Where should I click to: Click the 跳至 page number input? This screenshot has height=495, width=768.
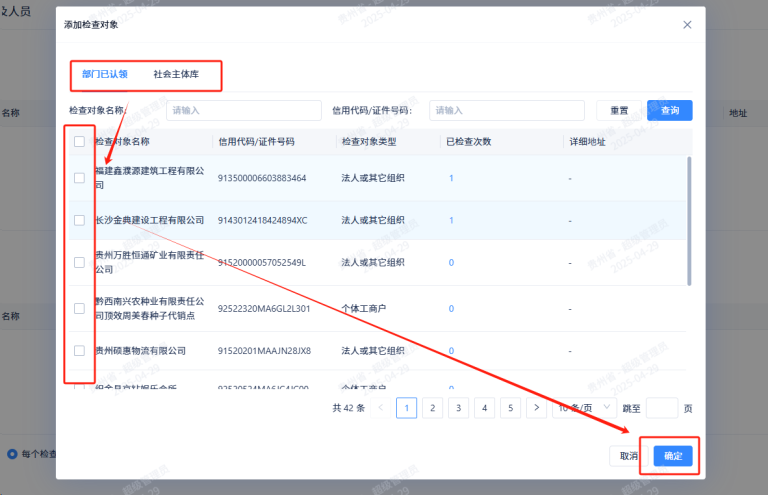[x=662, y=408]
